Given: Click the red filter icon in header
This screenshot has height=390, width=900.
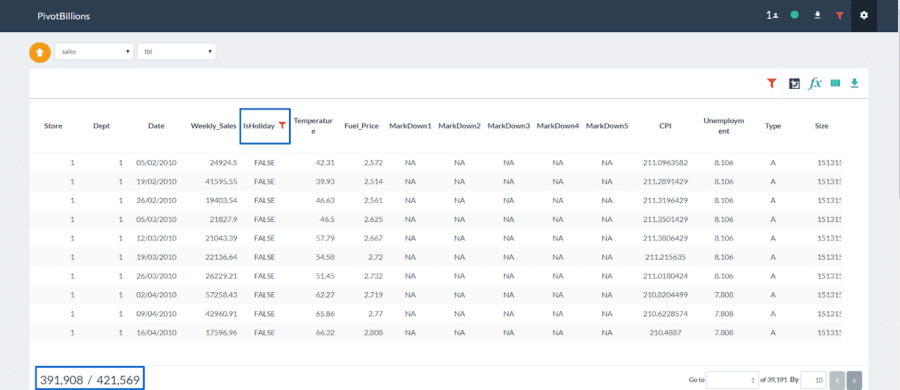Looking at the screenshot, I should point(840,16).
